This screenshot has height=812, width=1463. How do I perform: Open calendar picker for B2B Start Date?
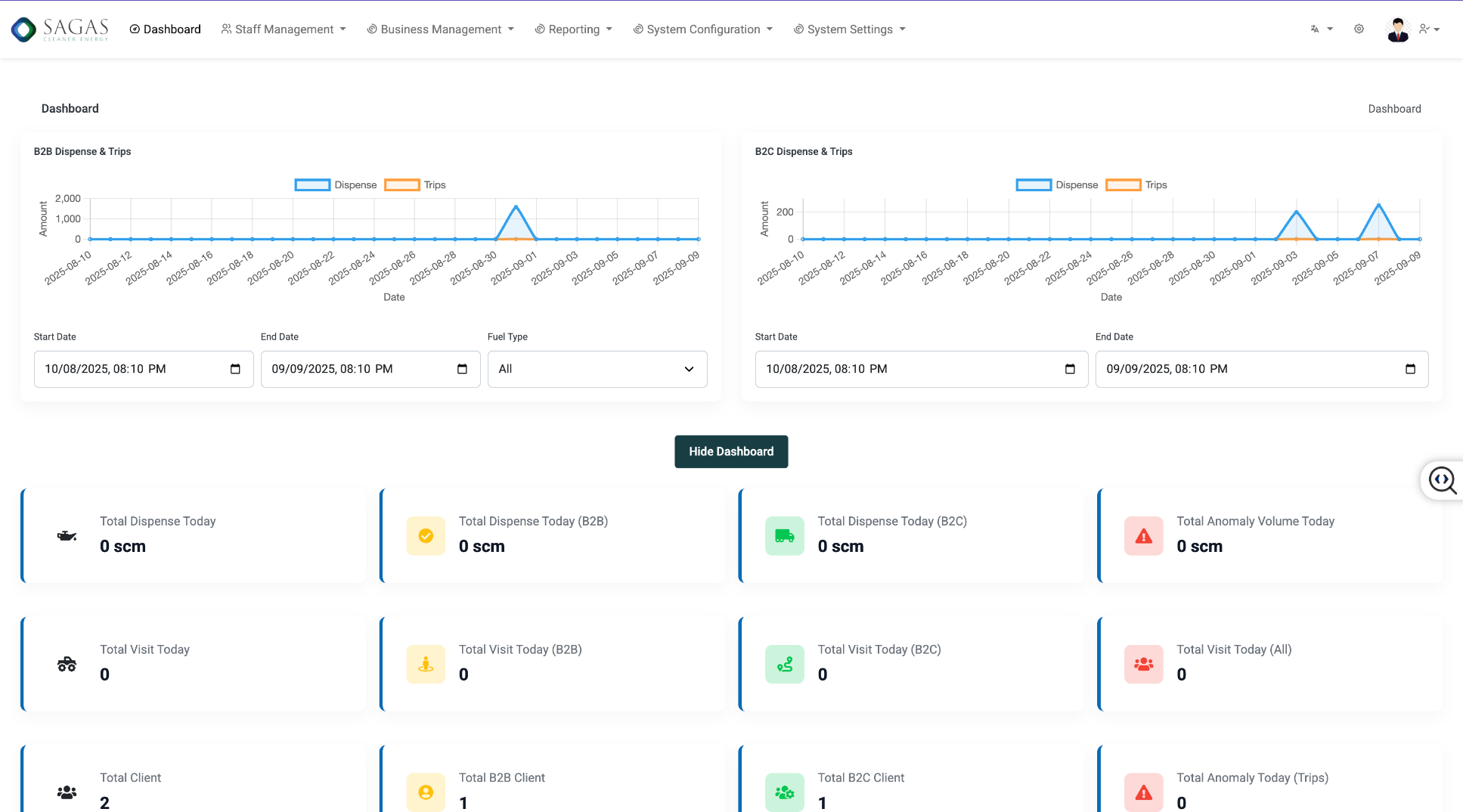point(235,369)
